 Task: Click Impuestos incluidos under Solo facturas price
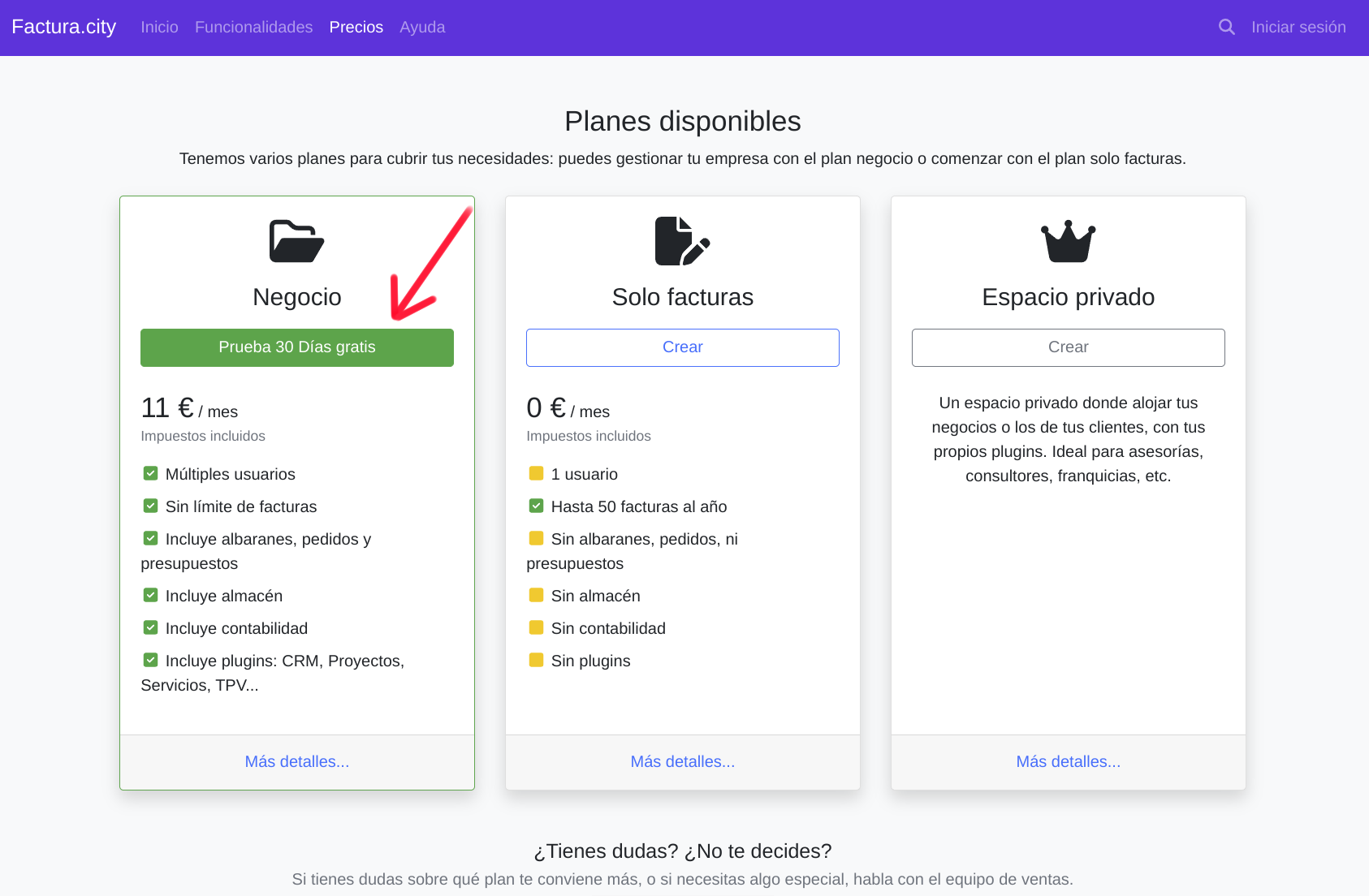pos(589,436)
